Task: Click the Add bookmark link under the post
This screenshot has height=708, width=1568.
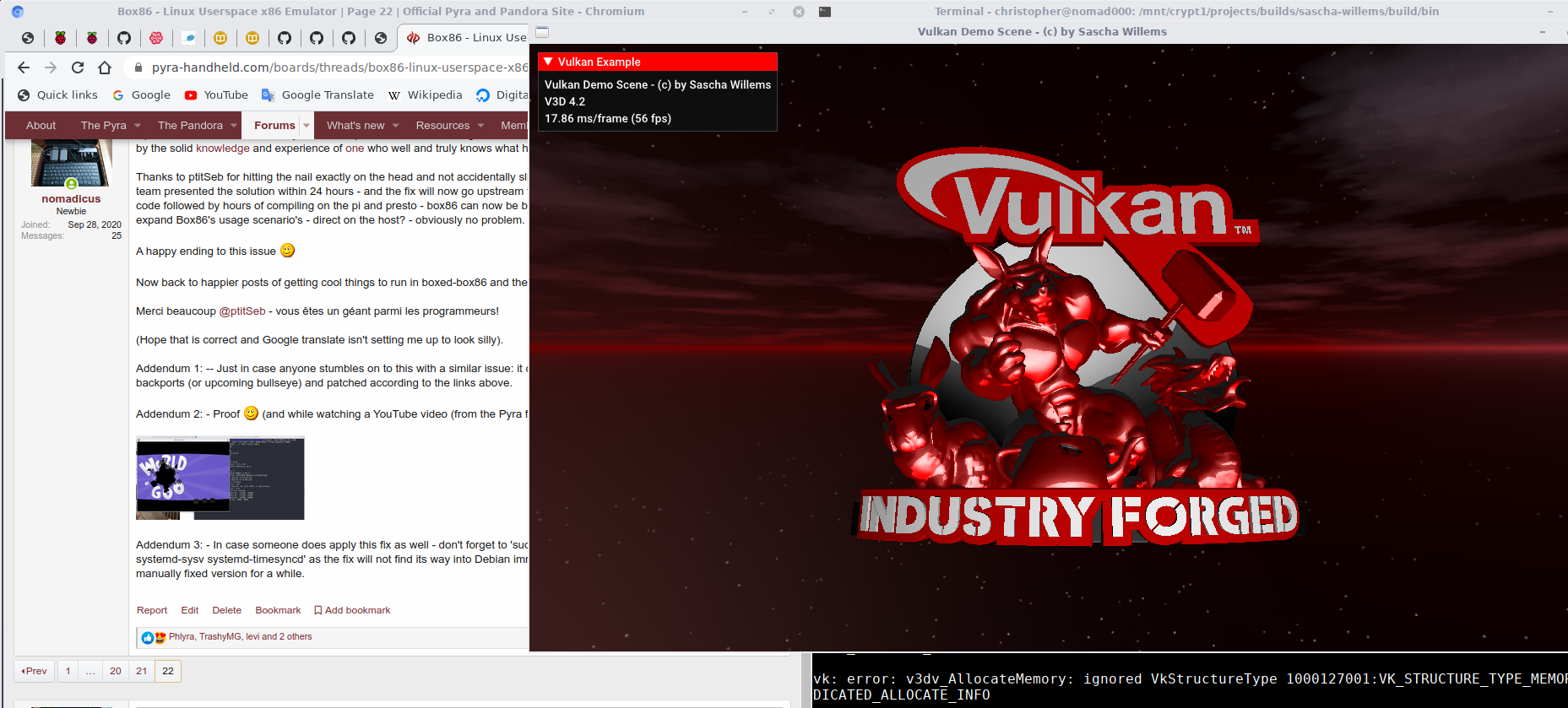Action: pyautogui.click(x=352, y=610)
